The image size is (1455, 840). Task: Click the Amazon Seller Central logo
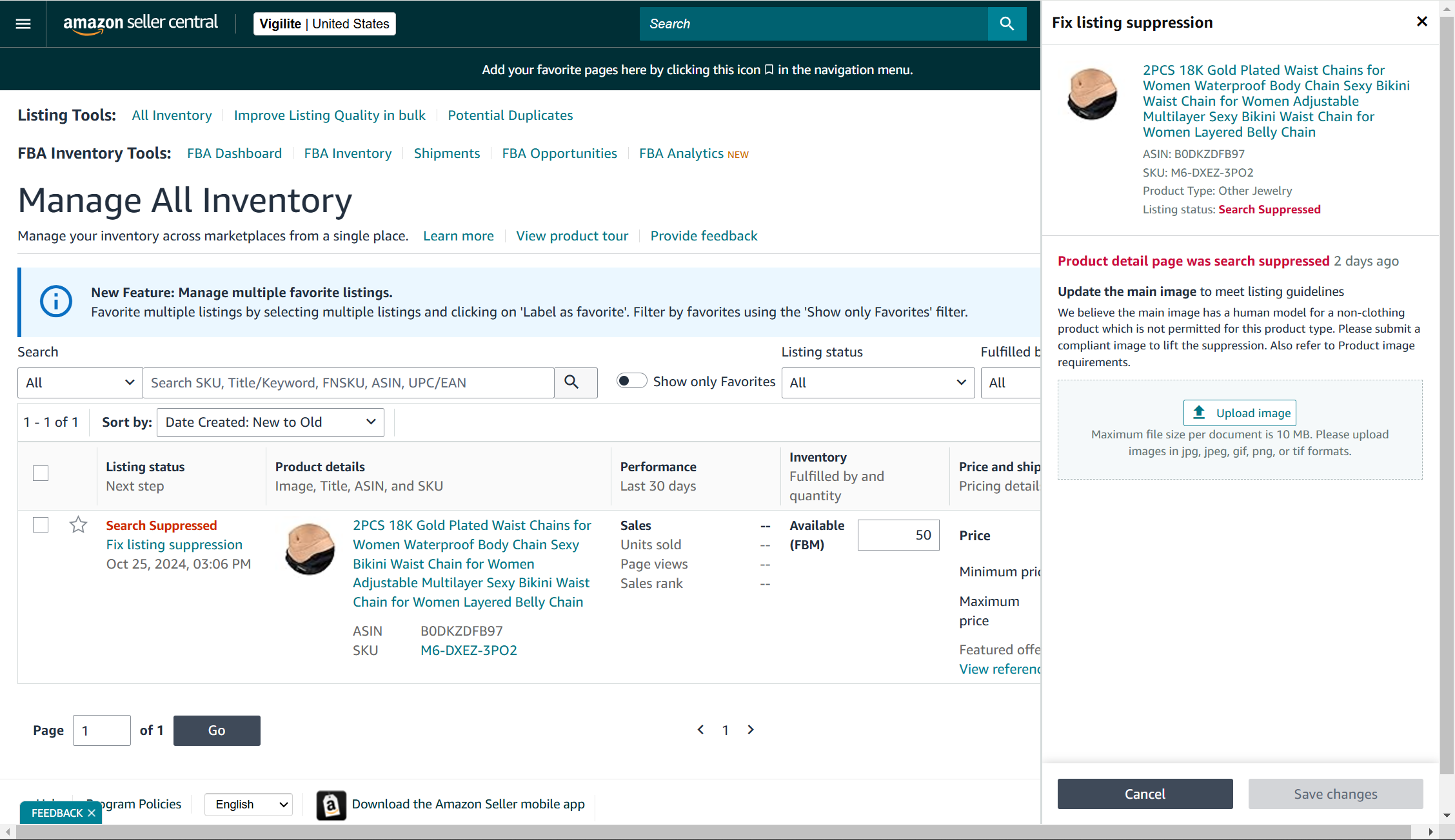(141, 24)
